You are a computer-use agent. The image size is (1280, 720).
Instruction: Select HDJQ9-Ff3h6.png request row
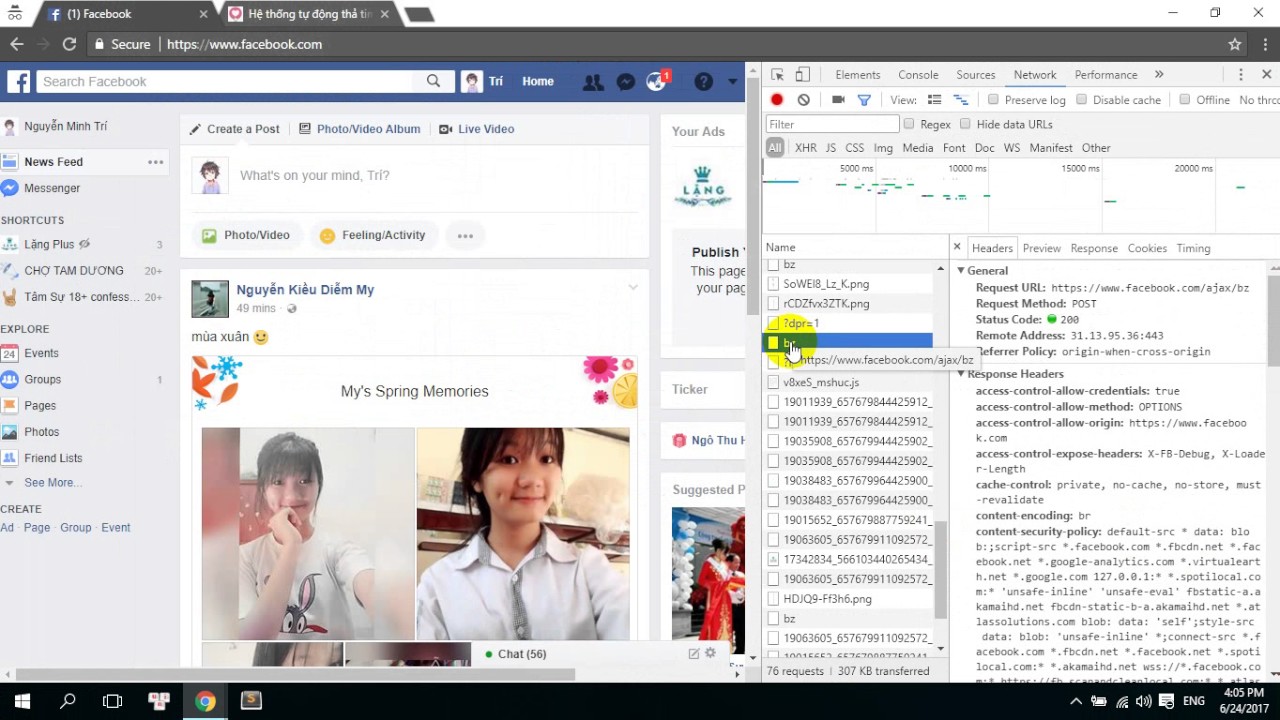pos(850,599)
